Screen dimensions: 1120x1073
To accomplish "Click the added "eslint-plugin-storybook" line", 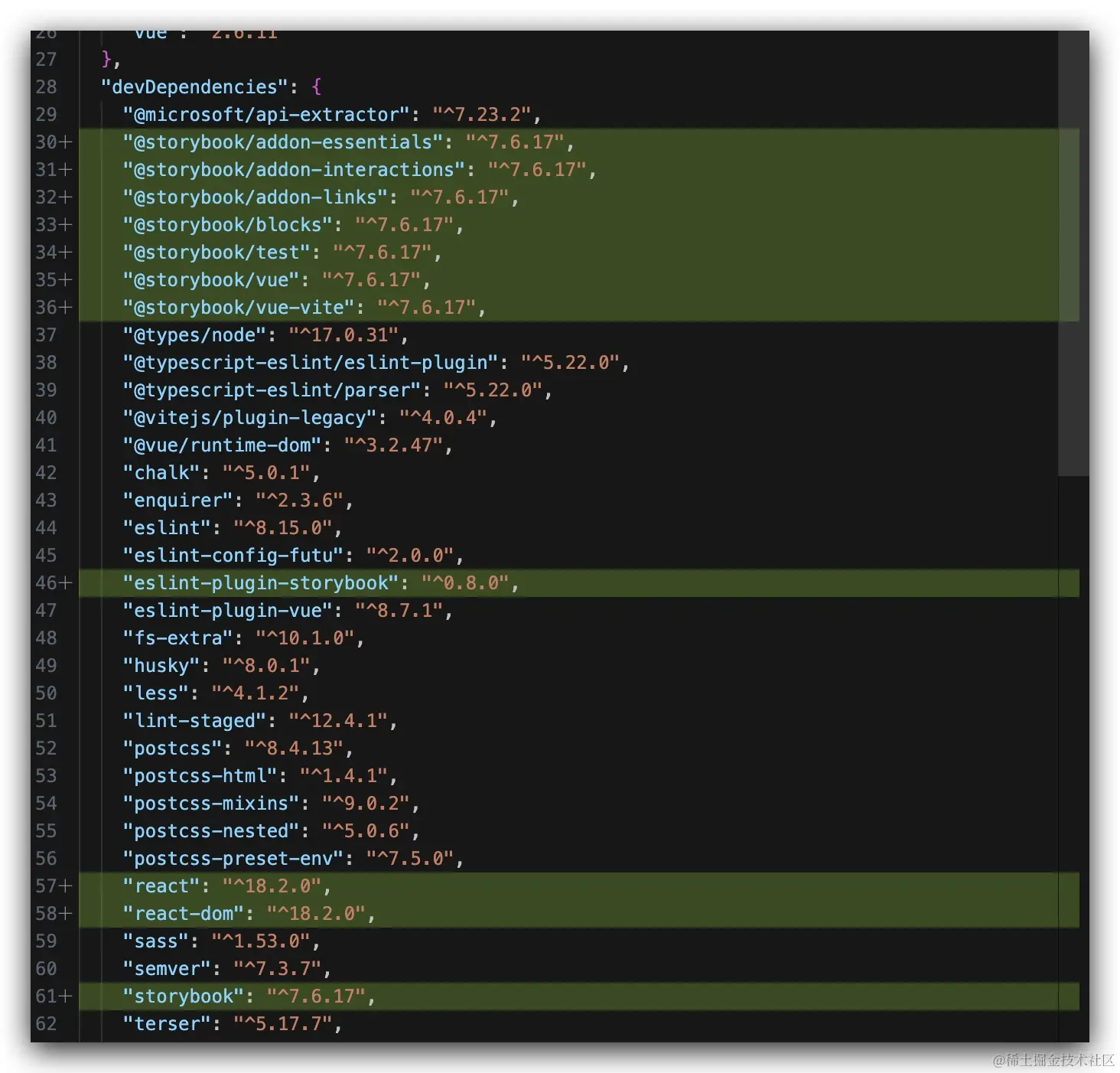I will (x=579, y=583).
